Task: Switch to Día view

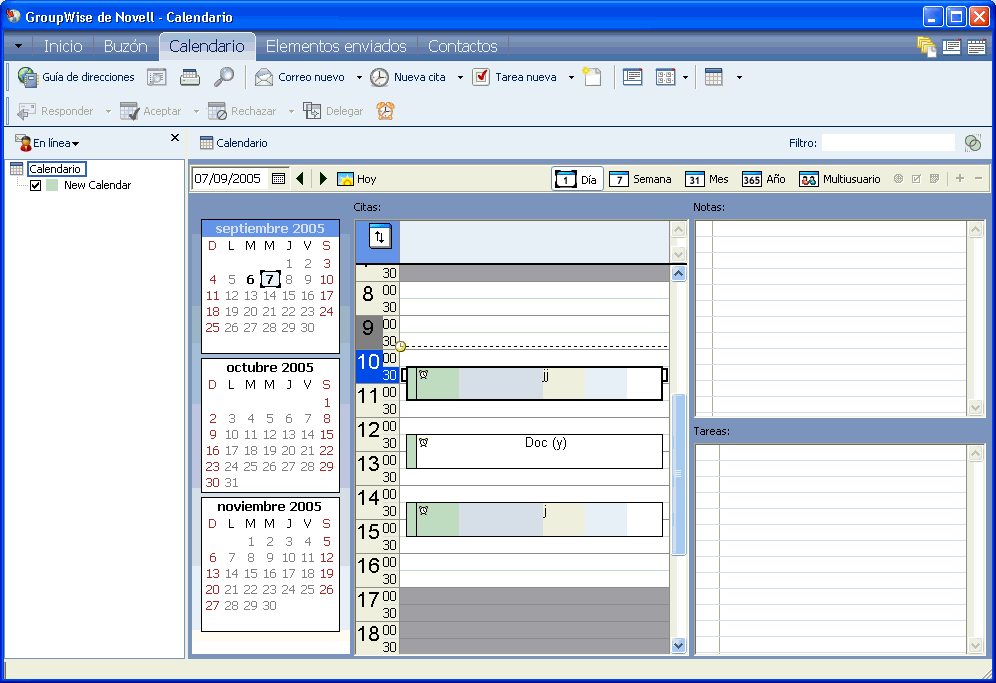Action: click(577, 179)
